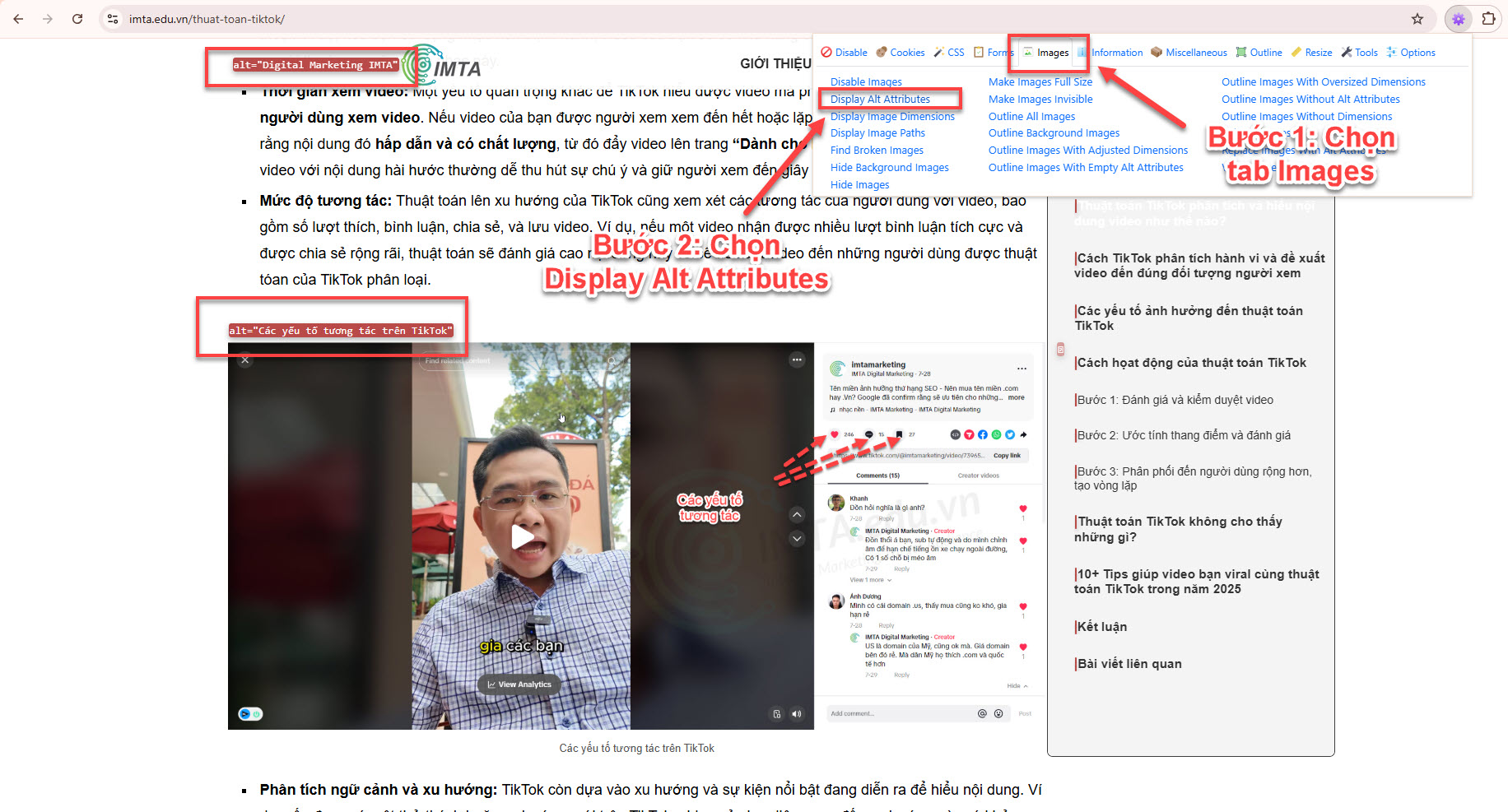This screenshot has width=1508, height=812.
Task: Choose Hide Background Images
Action: 889,168
